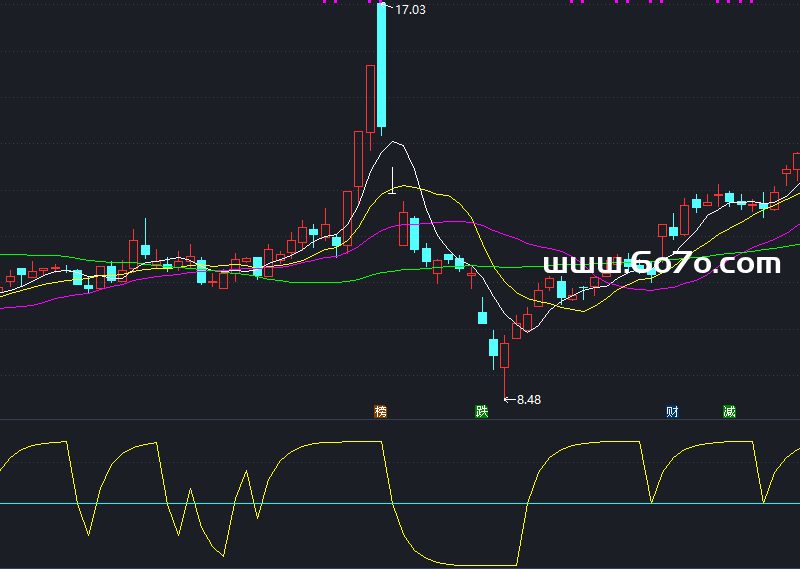Select the tall cyan candlestick at the peak

381,65
